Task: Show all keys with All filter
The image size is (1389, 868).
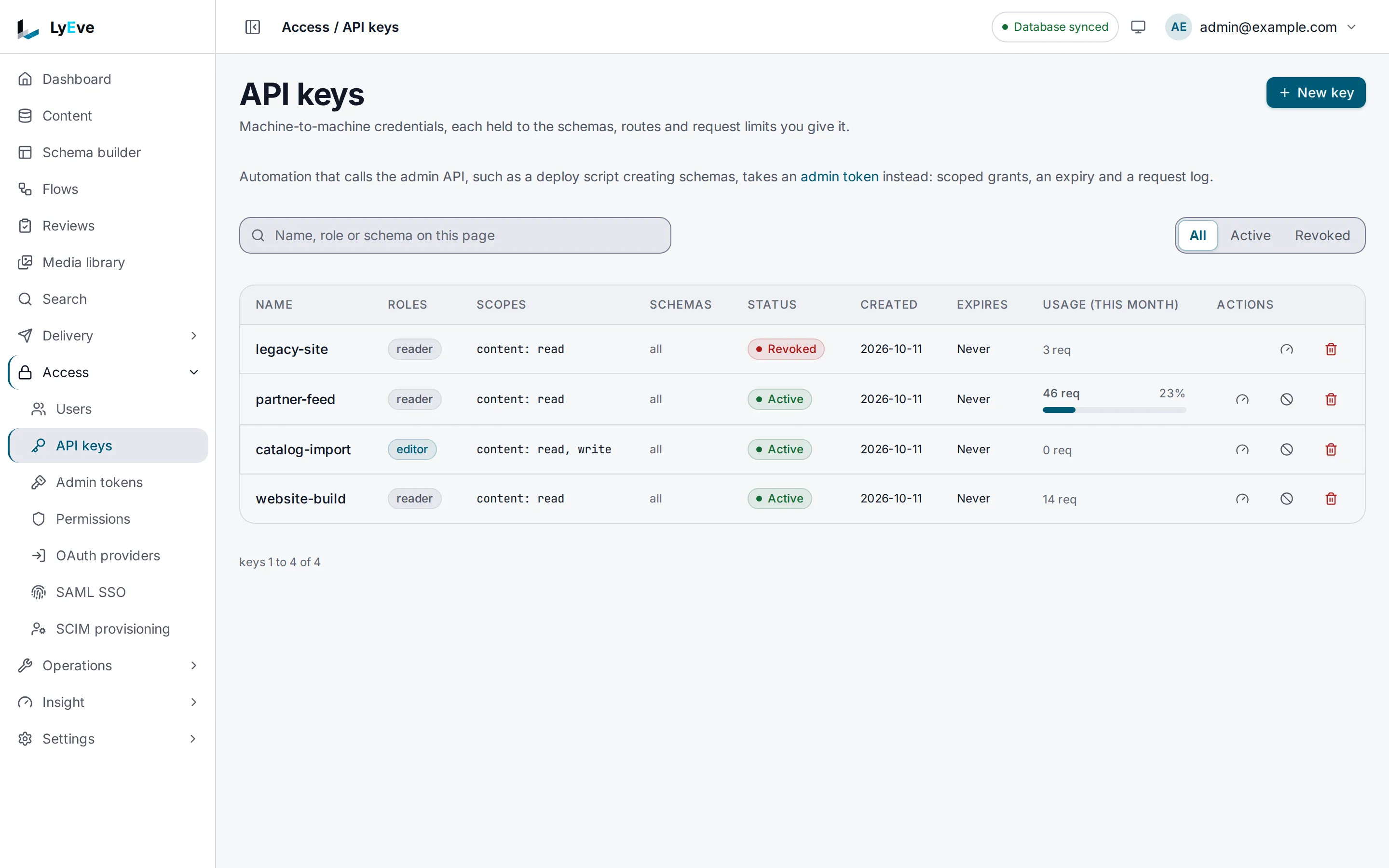Action: (x=1198, y=235)
